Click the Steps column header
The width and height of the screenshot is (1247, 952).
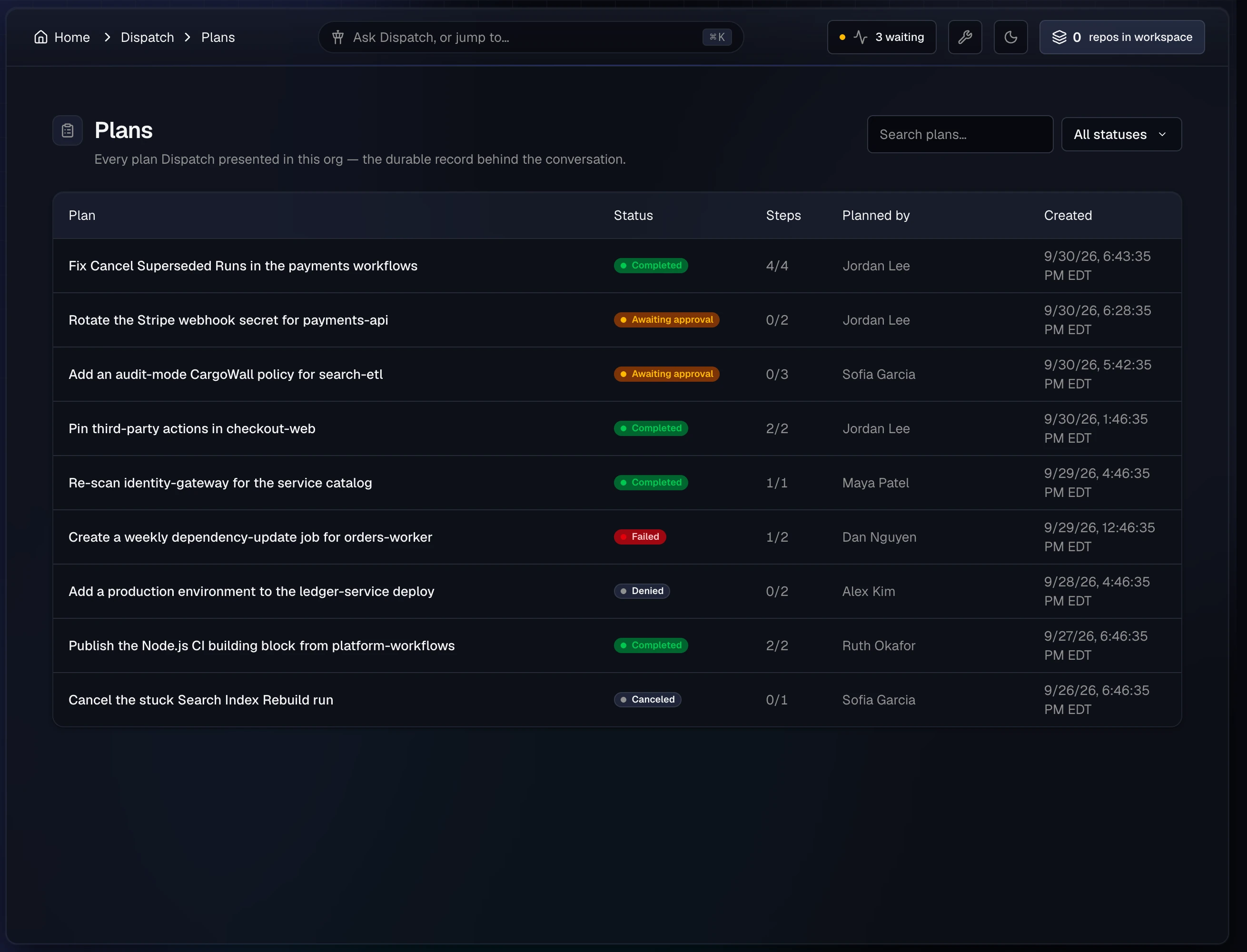pyautogui.click(x=783, y=215)
